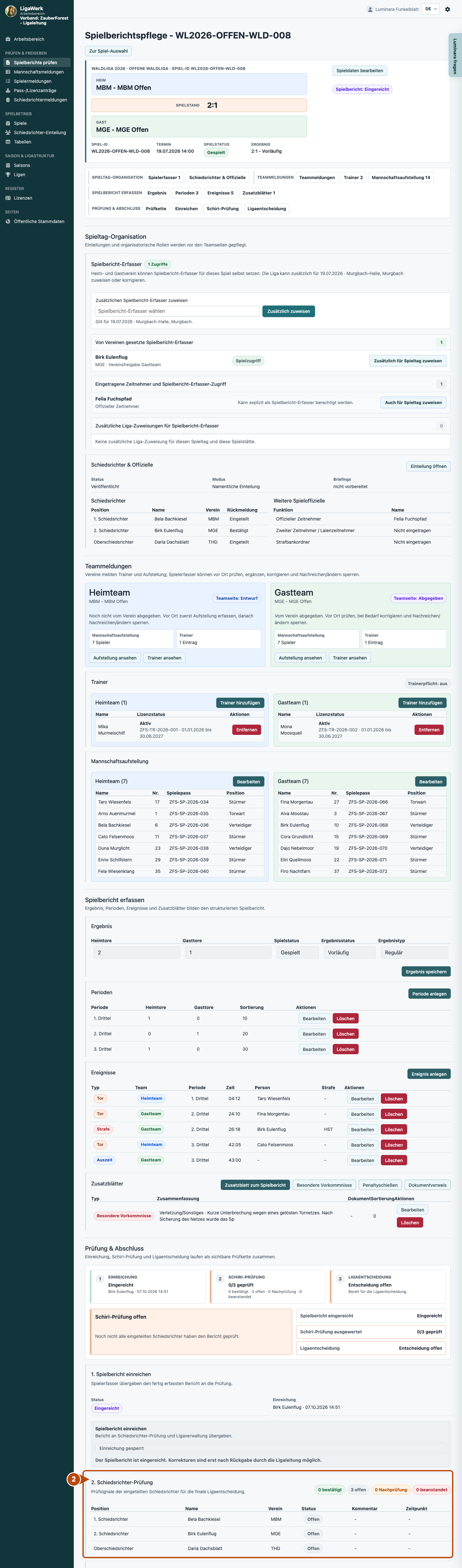Click Ergebnis speichern

coord(426,971)
